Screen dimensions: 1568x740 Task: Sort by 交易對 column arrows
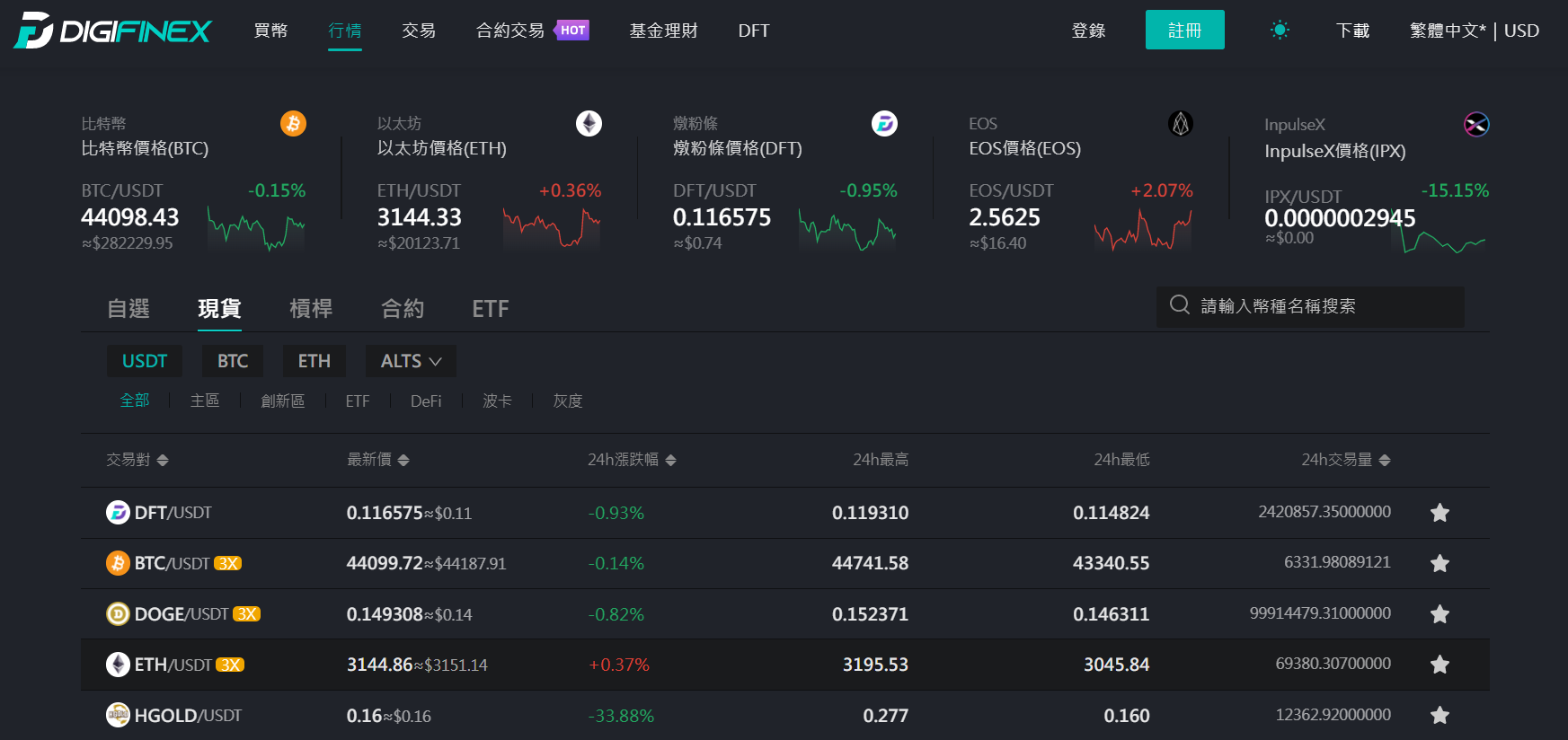pyautogui.click(x=163, y=460)
